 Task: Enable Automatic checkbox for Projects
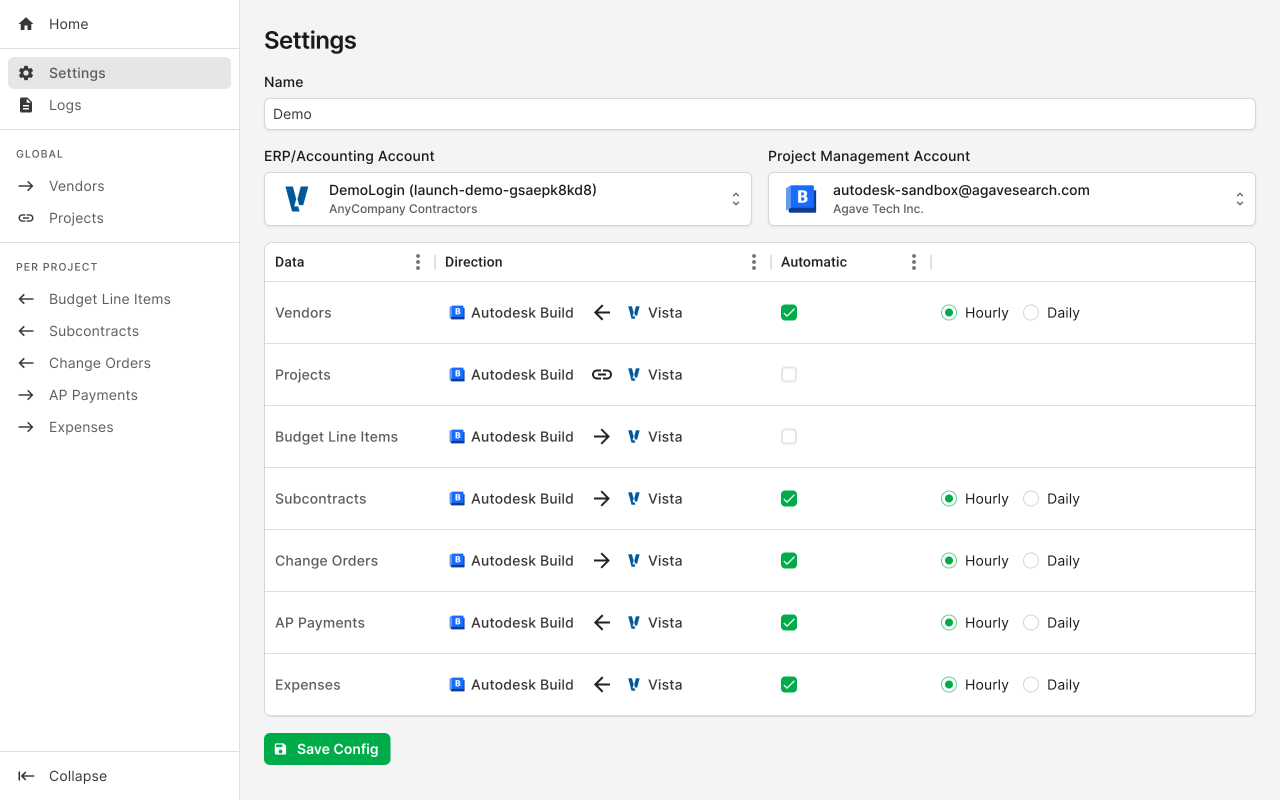pyautogui.click(x=789, y=375)
